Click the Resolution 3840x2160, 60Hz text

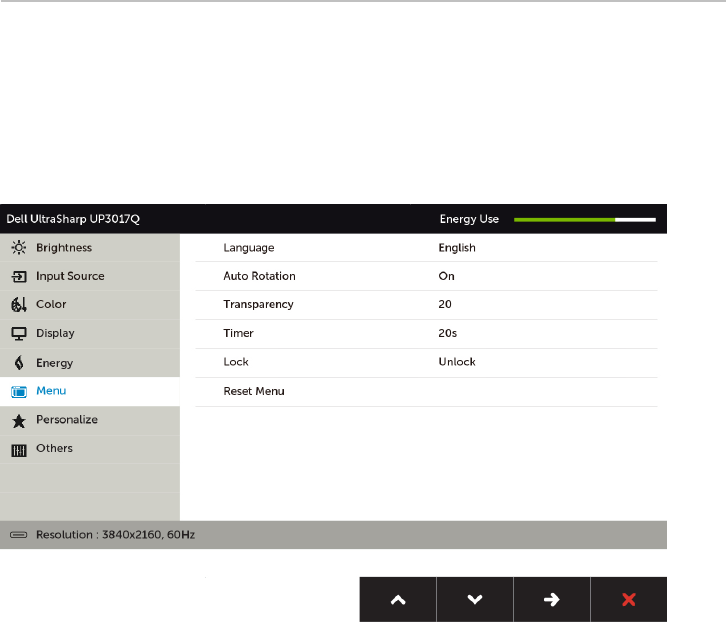coord(115,535)
